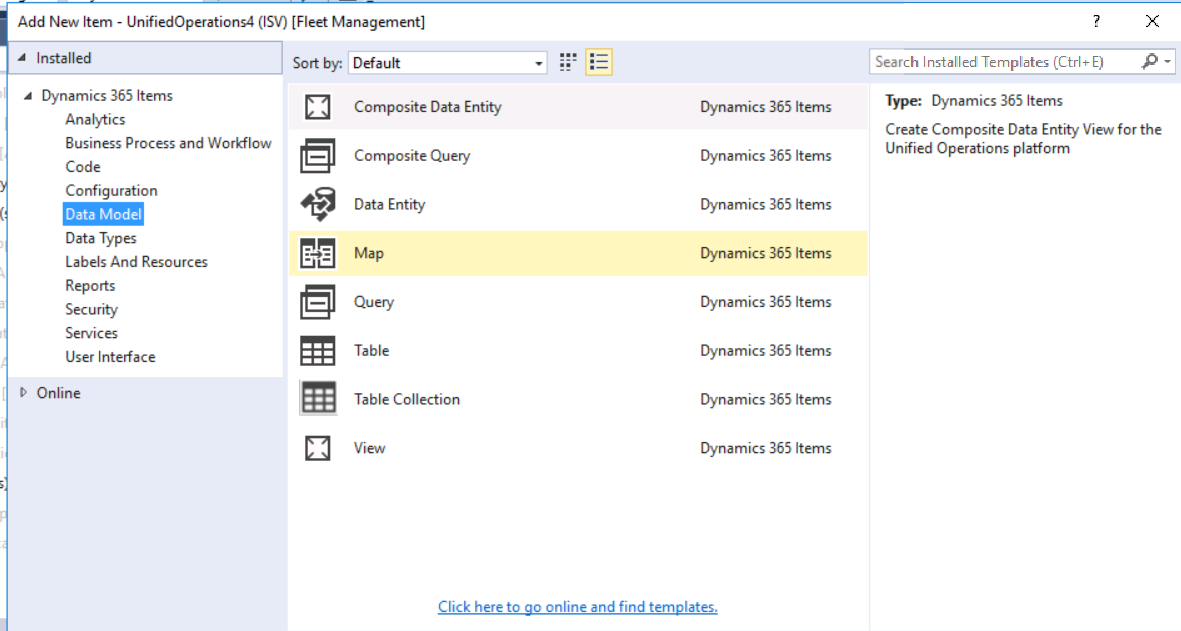Switch to medium icons list view
The height and width of the screenshot is (631, 1181).
coord(599,62)
